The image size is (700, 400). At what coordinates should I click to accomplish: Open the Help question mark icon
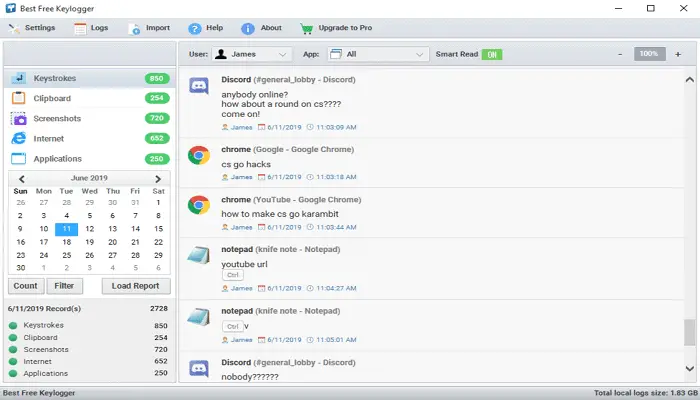[195, 29]
